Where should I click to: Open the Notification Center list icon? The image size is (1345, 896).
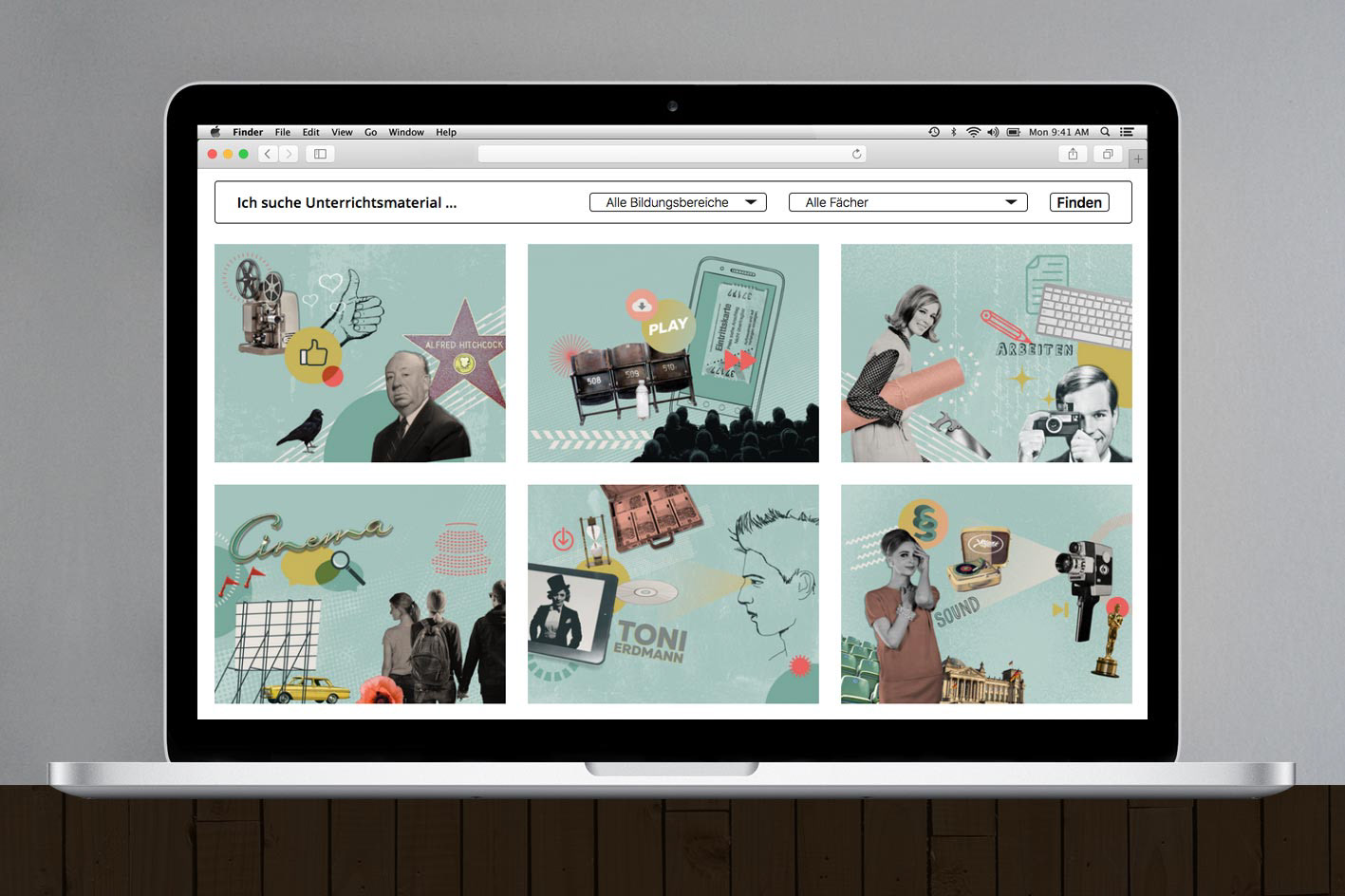pyautogui.click(x=1127, y=132)
